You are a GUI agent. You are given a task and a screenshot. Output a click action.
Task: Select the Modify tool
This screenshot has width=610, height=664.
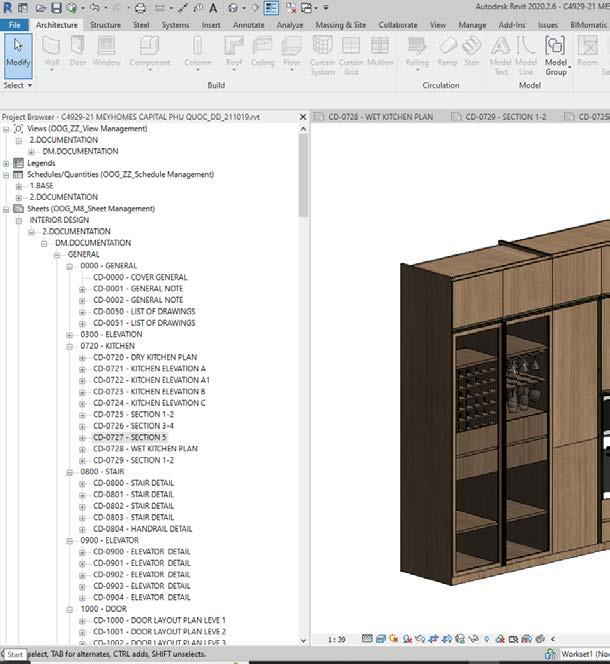pyautogui.click(x=18, y=54)
